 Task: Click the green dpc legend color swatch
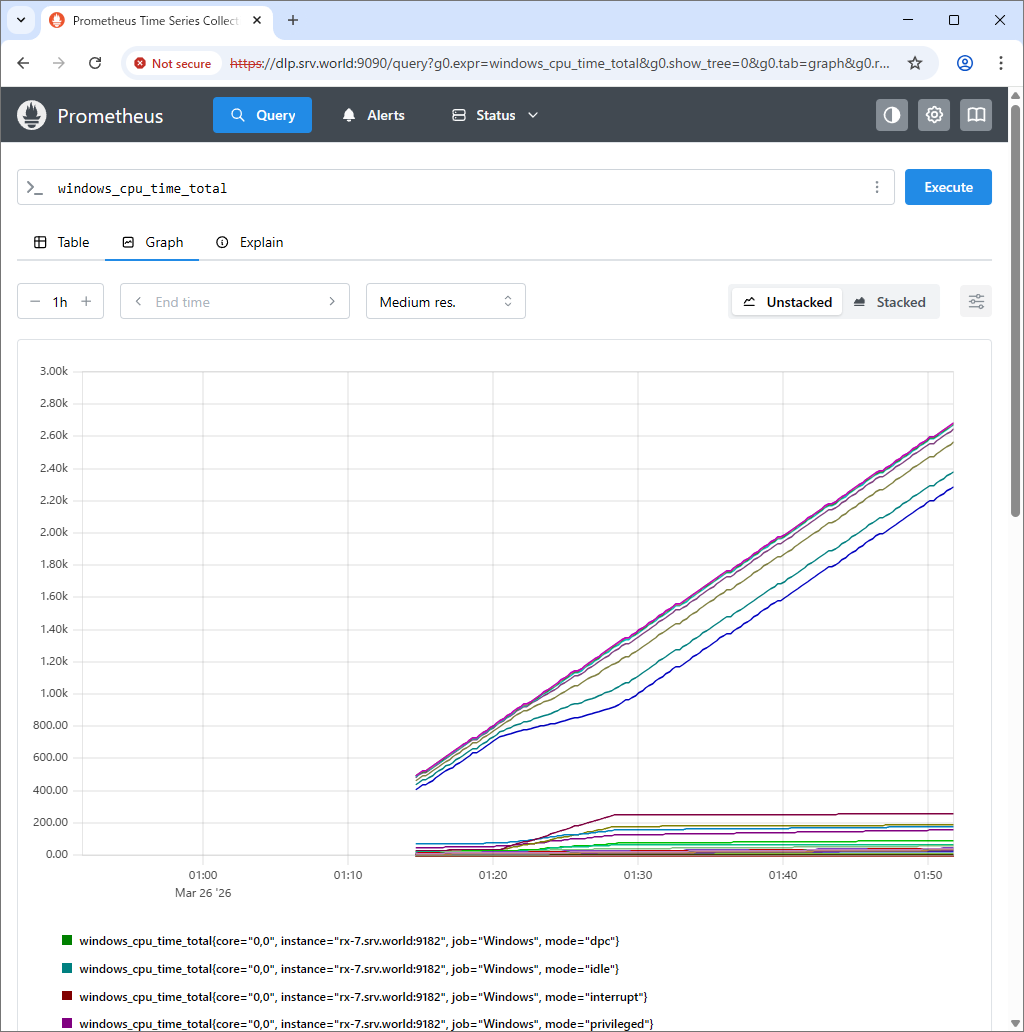coord(67,941)
